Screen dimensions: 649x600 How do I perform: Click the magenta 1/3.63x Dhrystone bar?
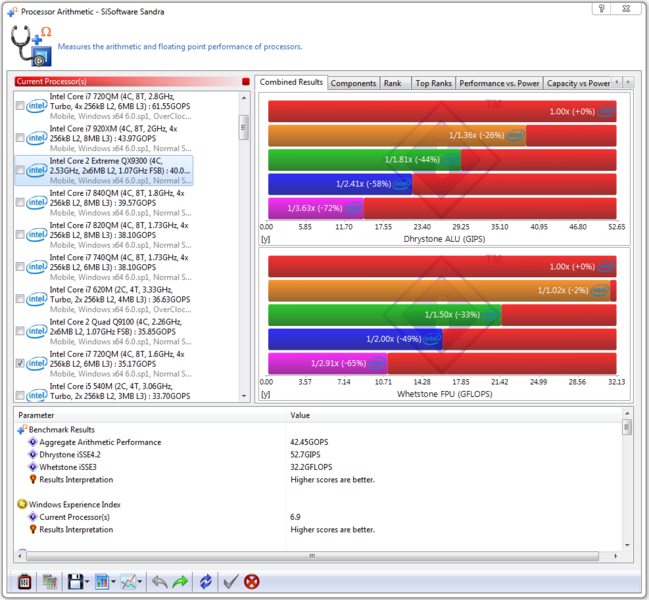click(x=316, y=208)
